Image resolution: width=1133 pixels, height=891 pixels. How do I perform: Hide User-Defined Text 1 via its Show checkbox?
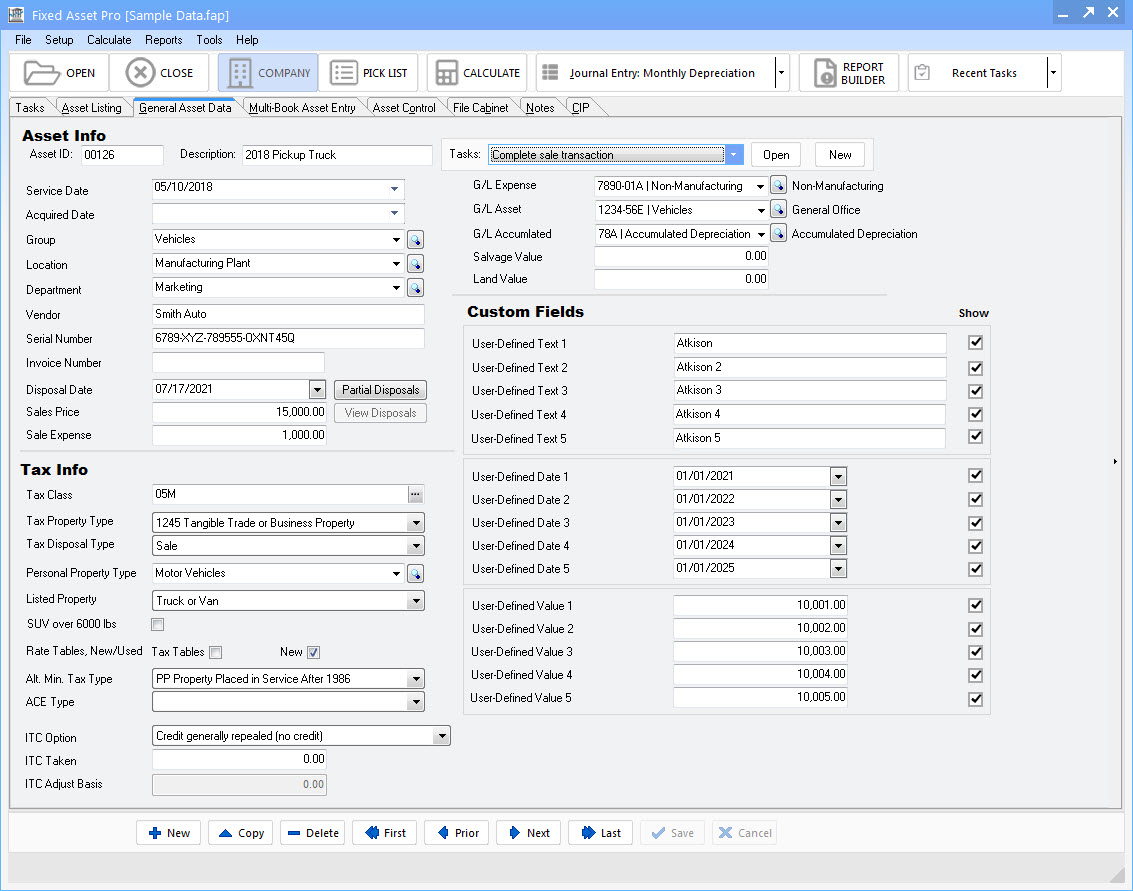[x=975, y=342]
